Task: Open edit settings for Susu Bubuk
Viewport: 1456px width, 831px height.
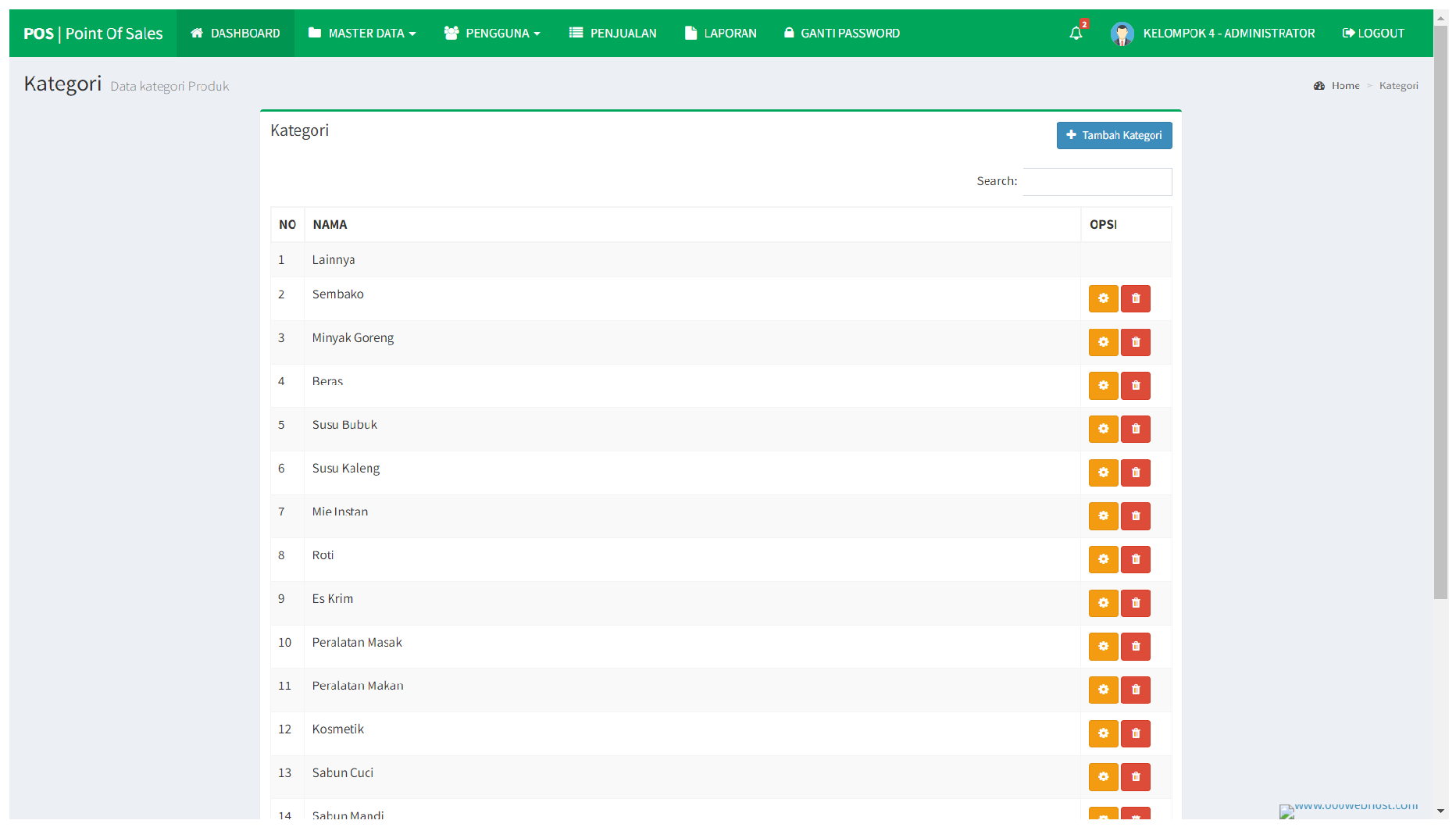Action: click(x=1103, y=429)
